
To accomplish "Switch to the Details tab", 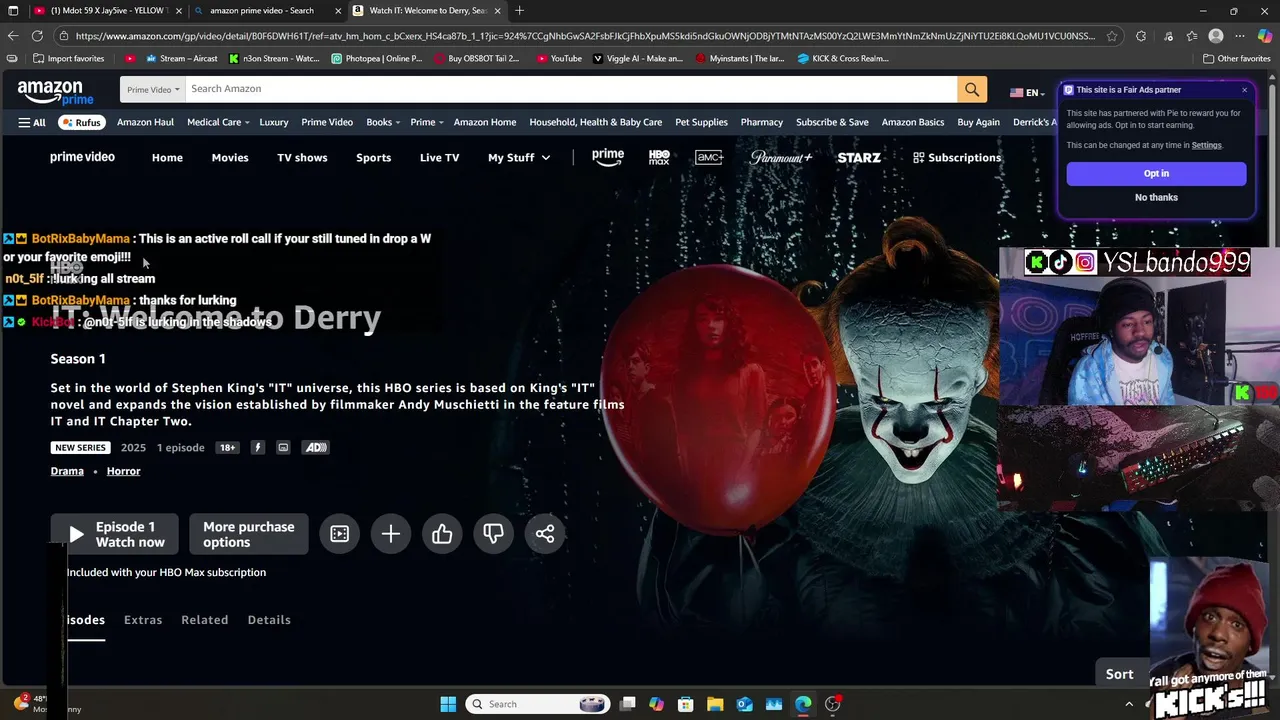I will 269,620.
